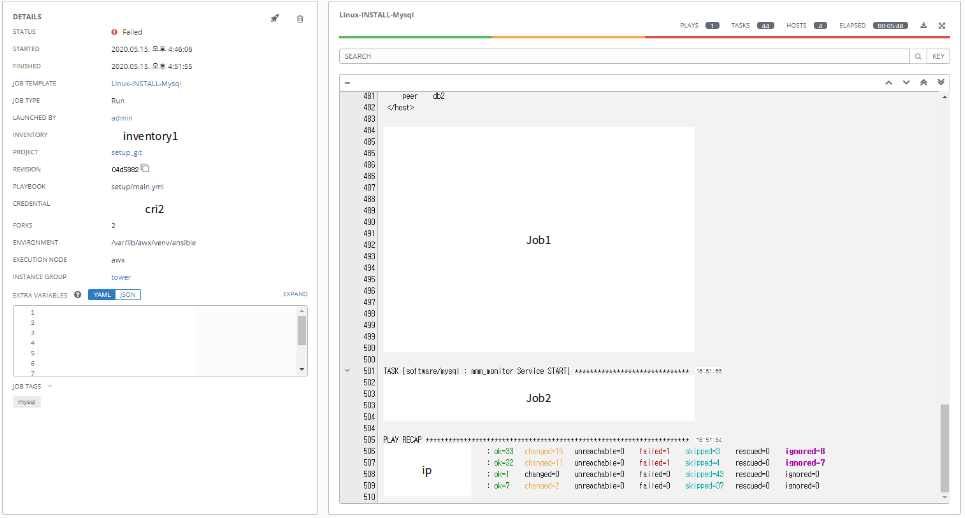Collapse task at line 501

pos(348,371)
